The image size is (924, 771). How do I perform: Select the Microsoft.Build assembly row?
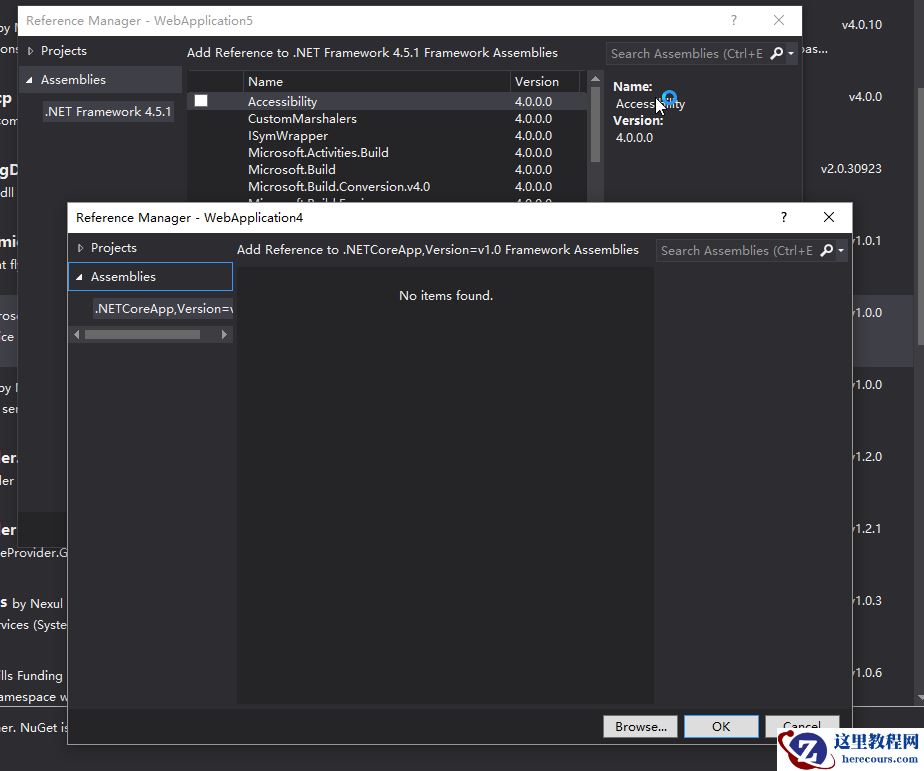click(x=388, y=170)
